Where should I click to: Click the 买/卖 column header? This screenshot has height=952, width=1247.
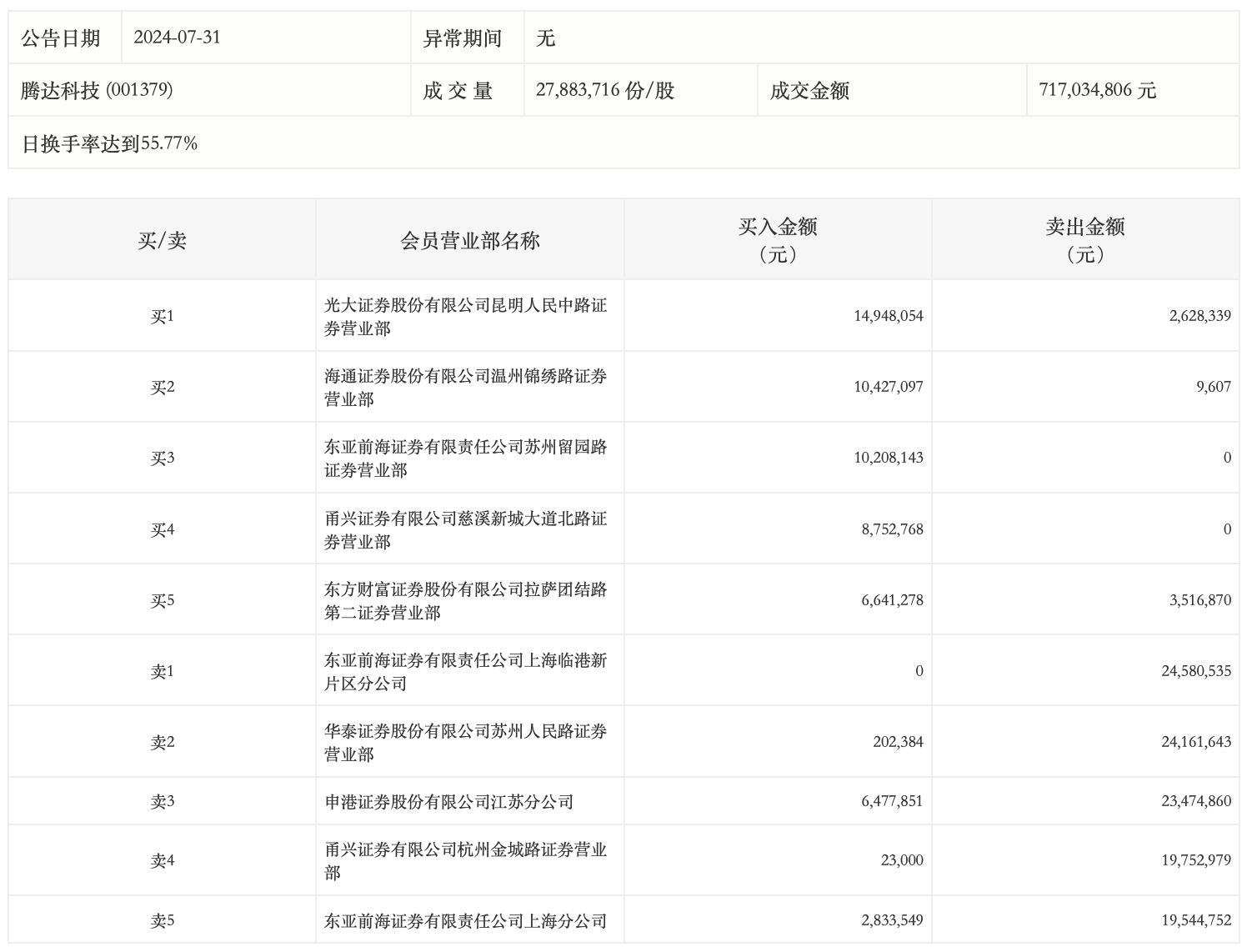162,238
